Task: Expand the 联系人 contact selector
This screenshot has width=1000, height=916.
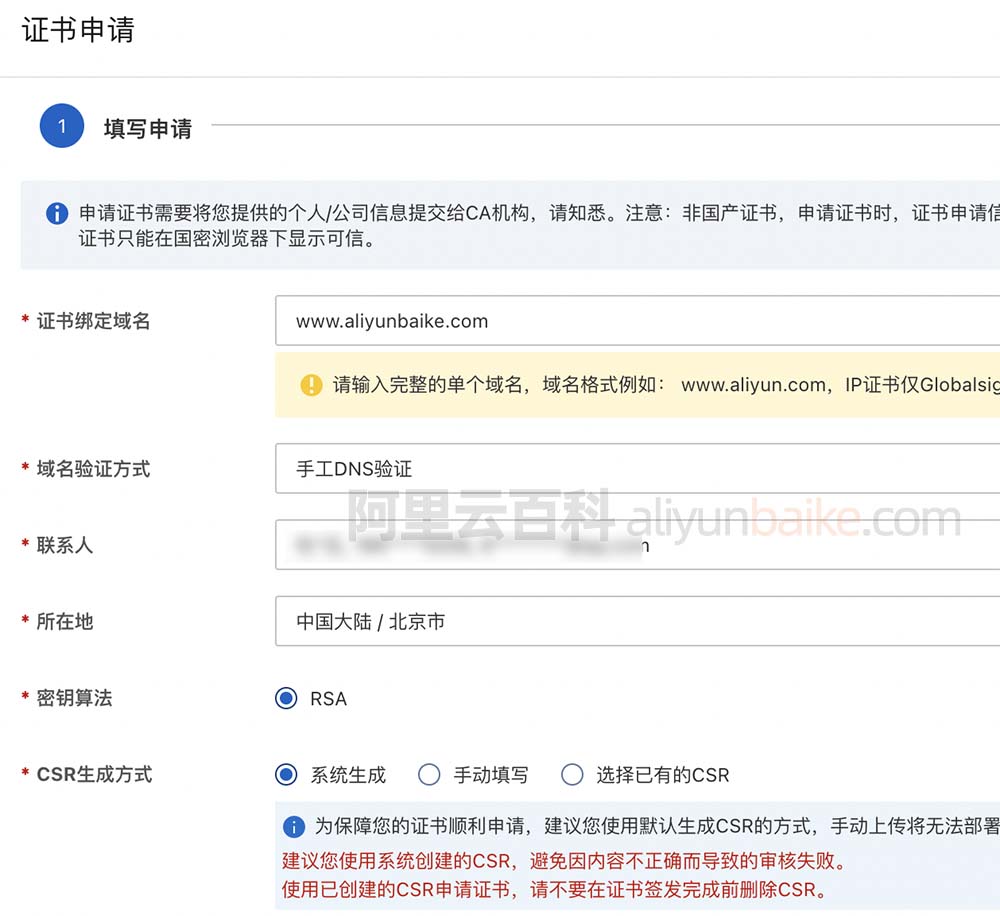Action: [636, 545]
